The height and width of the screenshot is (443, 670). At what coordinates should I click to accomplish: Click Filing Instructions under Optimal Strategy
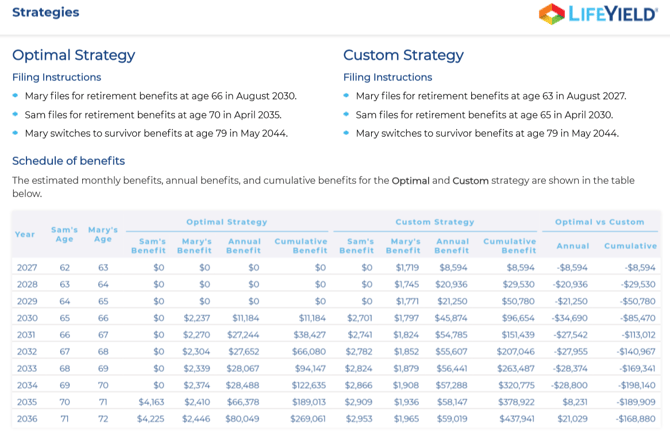click(x=56, y=77)
